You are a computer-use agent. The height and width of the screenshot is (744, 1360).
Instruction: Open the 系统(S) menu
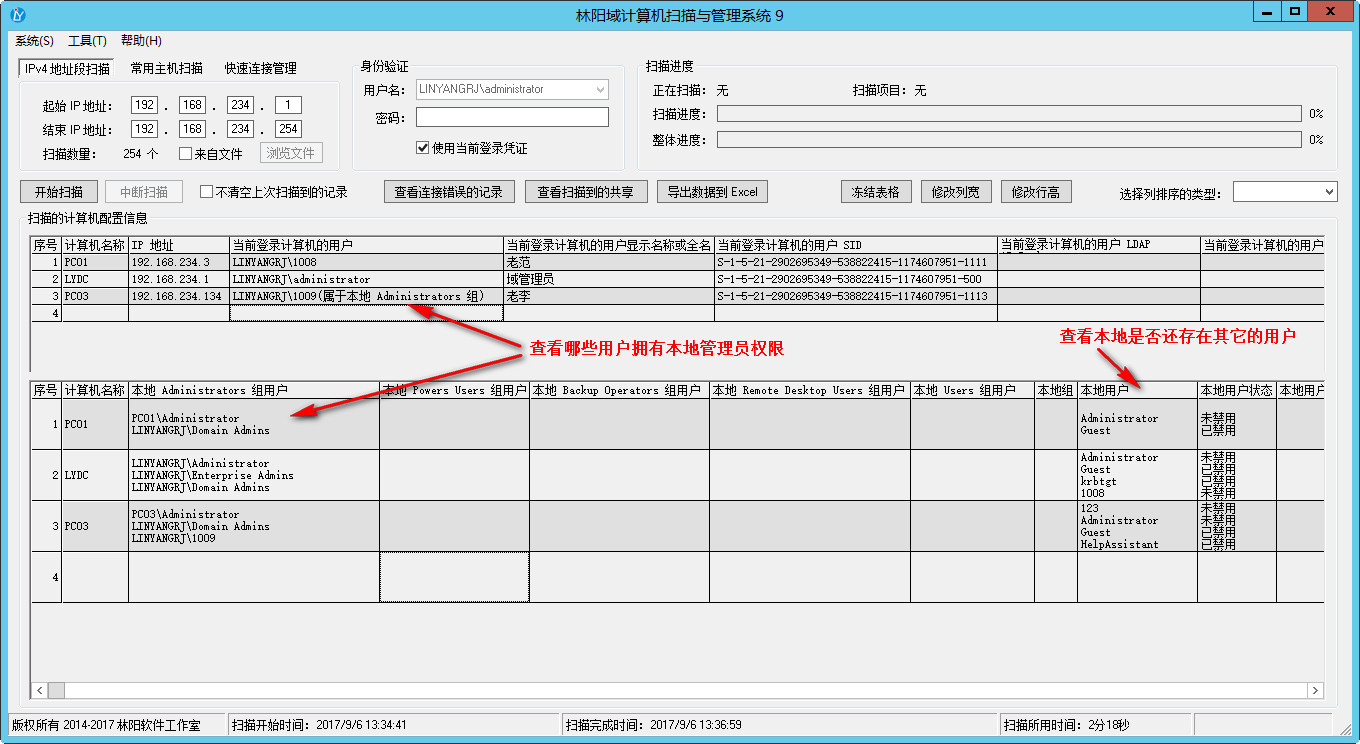[x=34, y=41]
